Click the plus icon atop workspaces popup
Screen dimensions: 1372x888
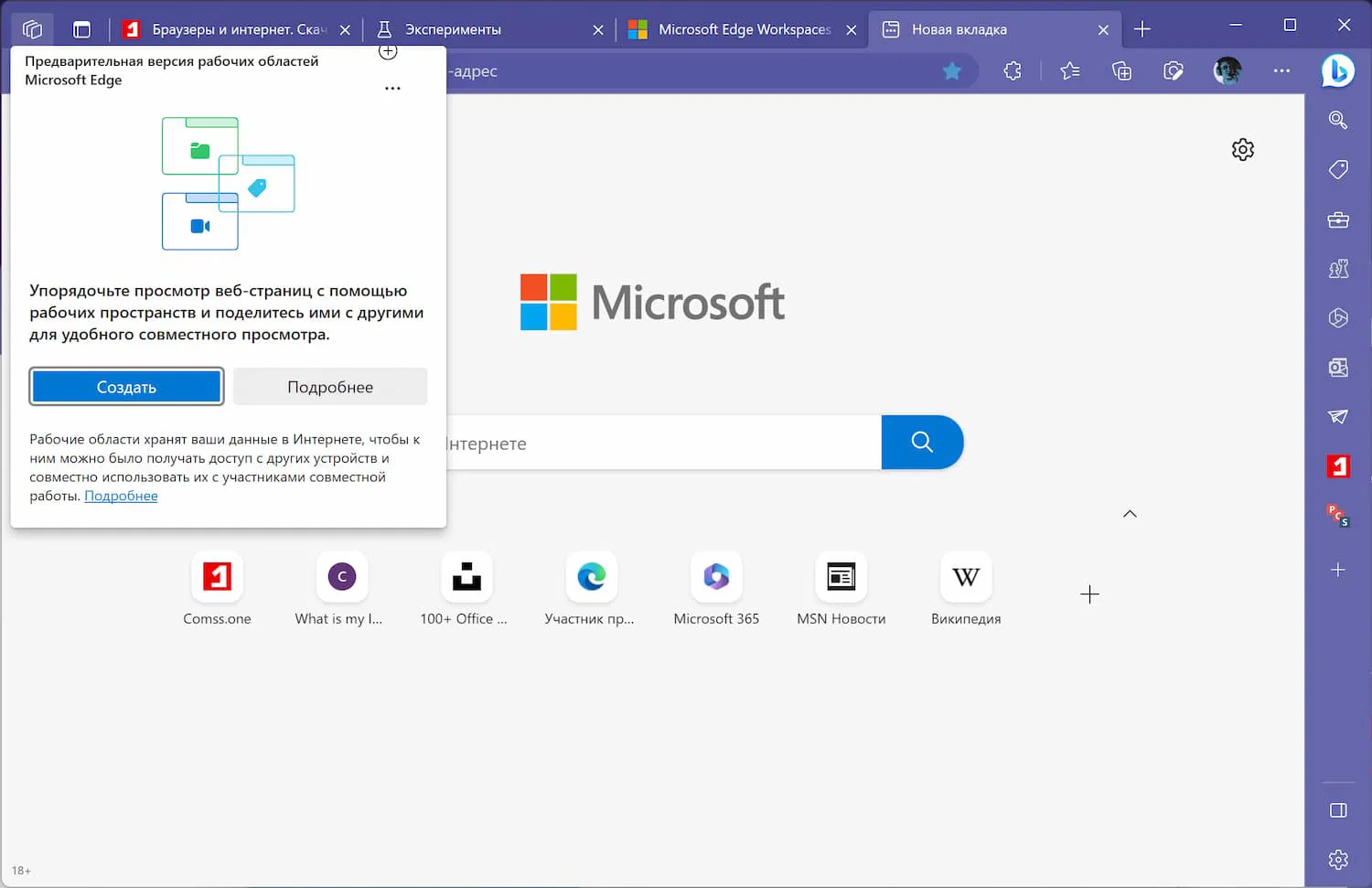(x=388, y=51)
